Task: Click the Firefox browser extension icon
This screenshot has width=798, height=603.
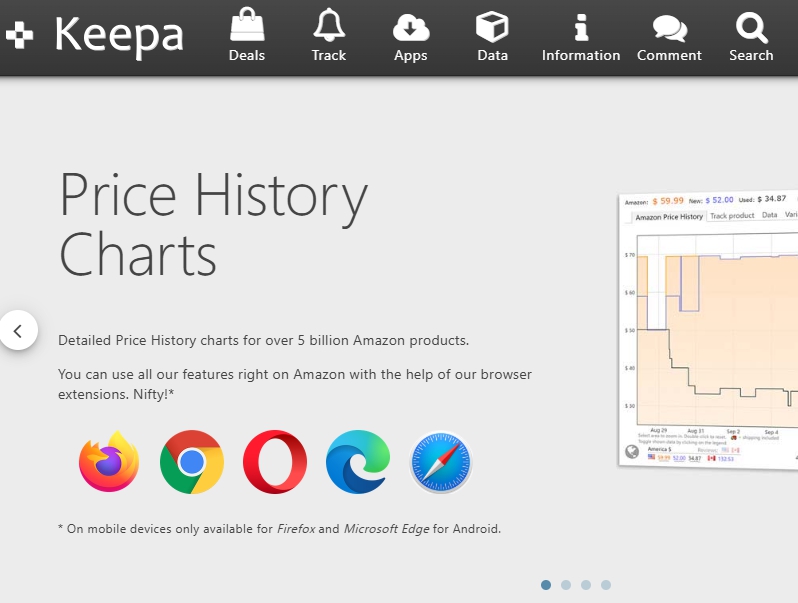Action: [108, 462]
